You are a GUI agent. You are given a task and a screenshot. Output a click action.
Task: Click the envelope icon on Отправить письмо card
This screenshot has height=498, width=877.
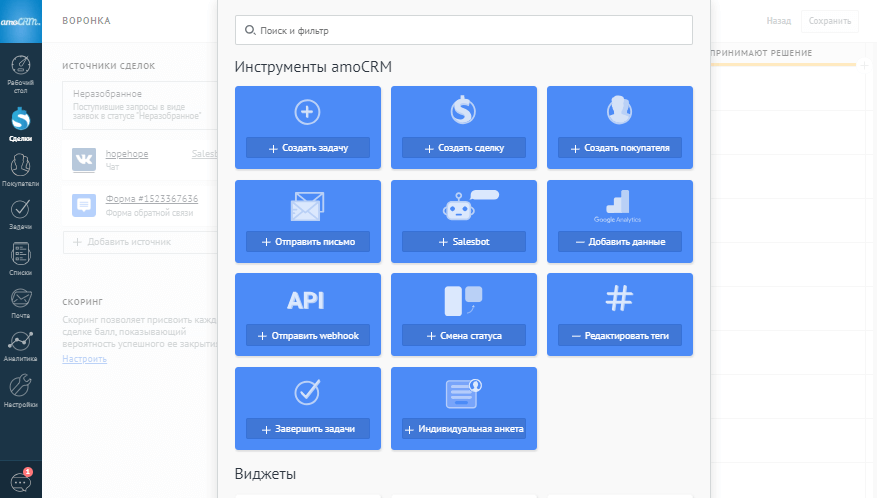pyautogui.click(x=307, y=206)
